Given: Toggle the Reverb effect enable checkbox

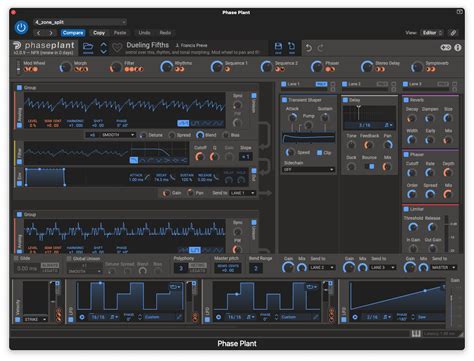Looking at the screenshot, I should click(406, 100).
